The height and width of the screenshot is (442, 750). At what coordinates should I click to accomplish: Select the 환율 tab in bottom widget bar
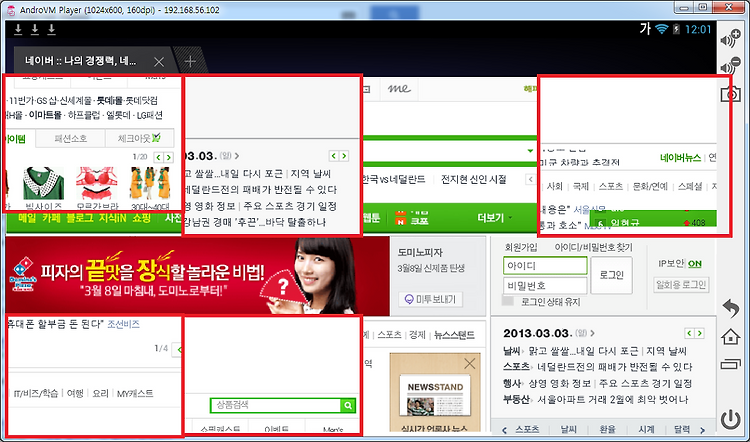607,430
